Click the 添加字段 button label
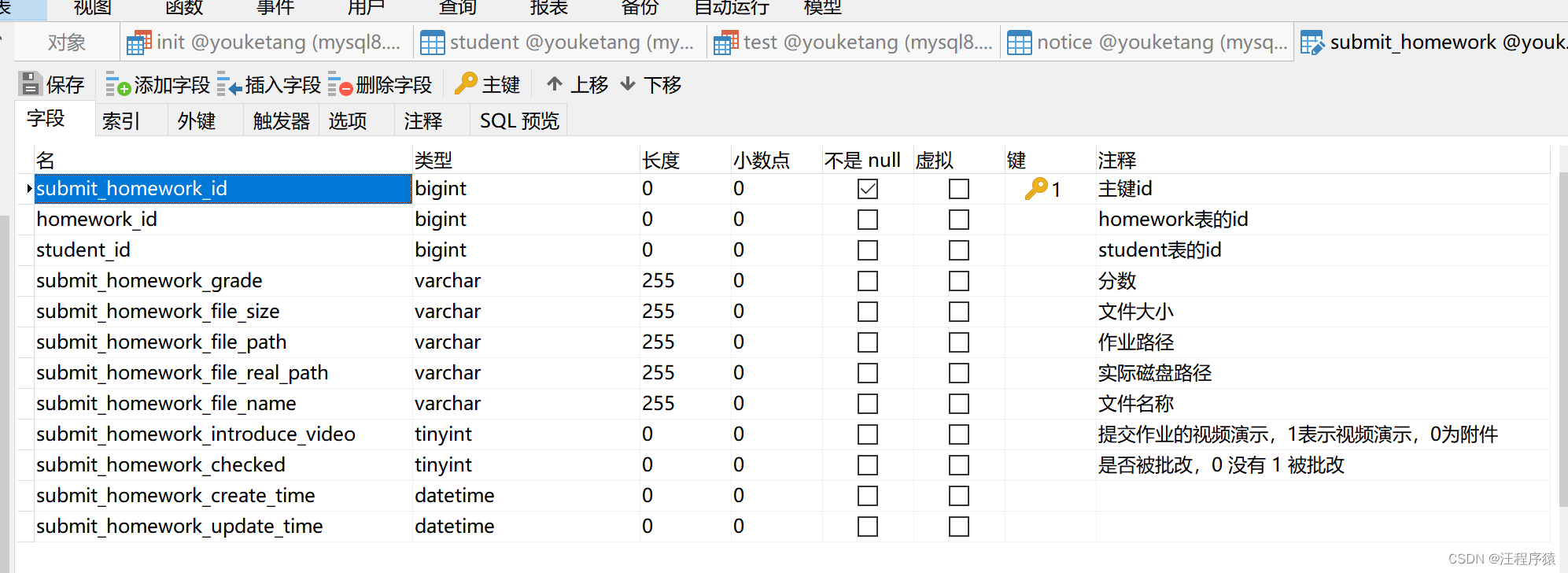This screenshot has width=1568, height=573. click(x=172, y=84)
